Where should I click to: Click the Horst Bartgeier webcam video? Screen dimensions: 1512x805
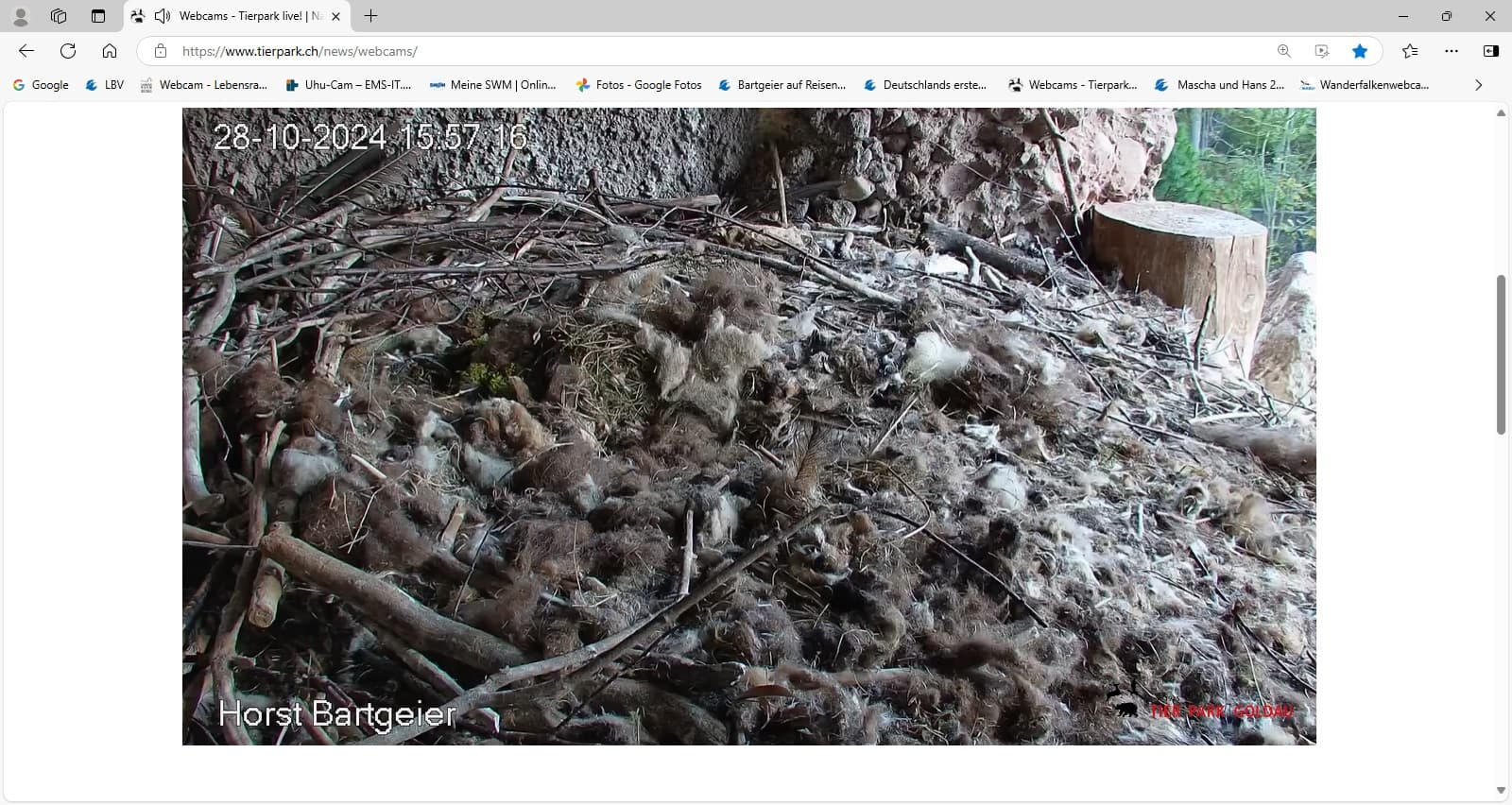(x=749, y=426)
